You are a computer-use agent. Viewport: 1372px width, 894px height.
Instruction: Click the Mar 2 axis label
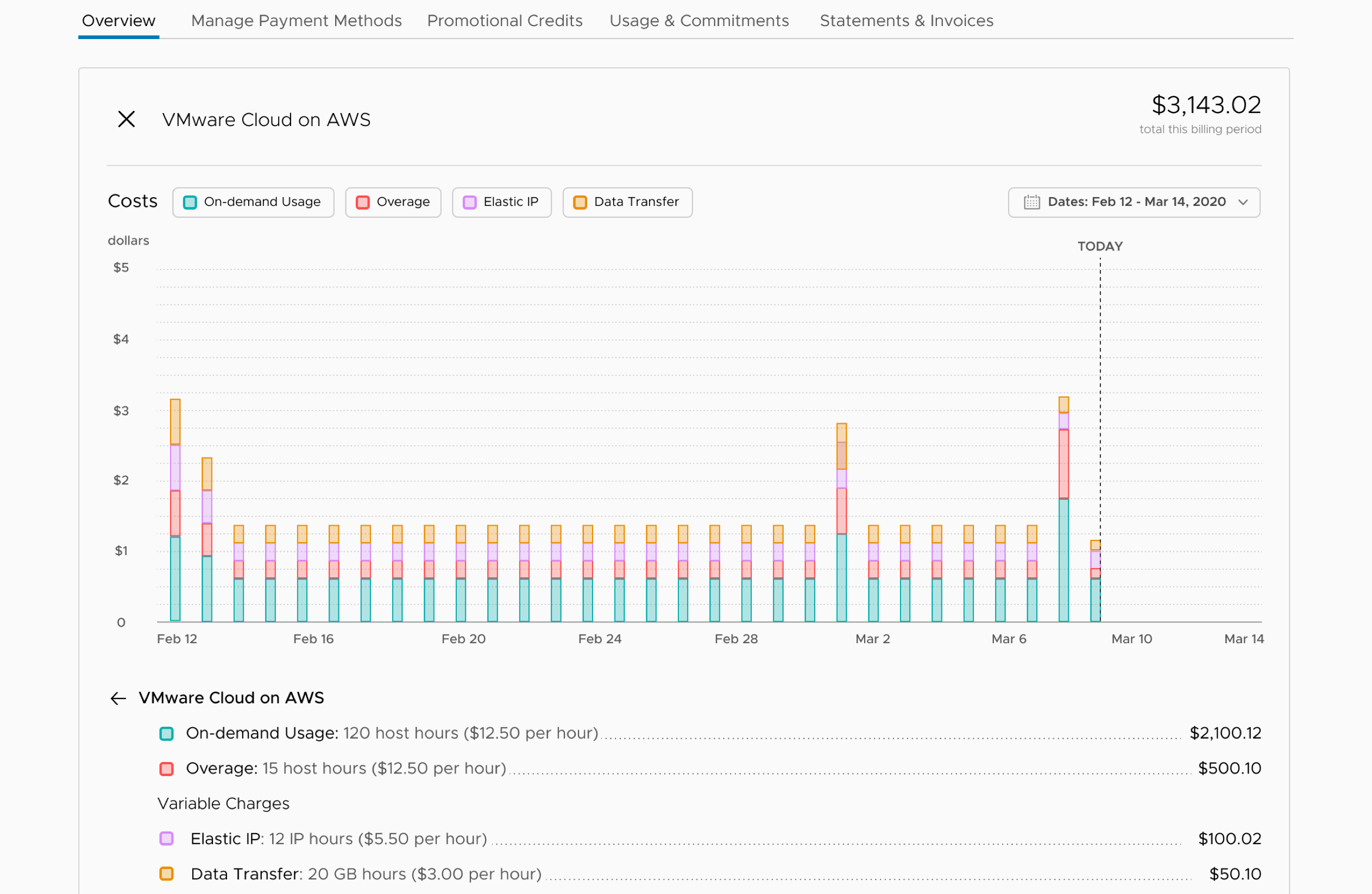[x=873, y=639]
